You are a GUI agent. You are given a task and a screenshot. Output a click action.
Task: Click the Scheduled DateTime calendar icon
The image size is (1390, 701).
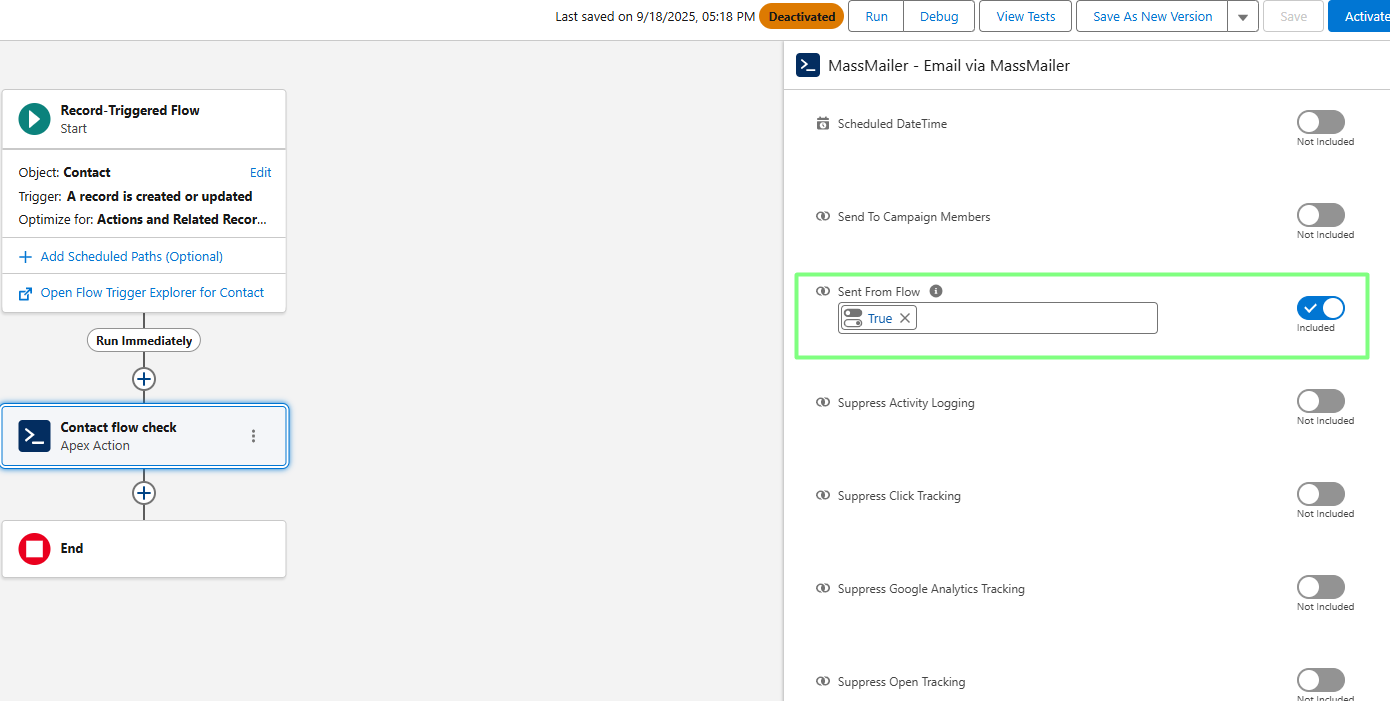823,124
